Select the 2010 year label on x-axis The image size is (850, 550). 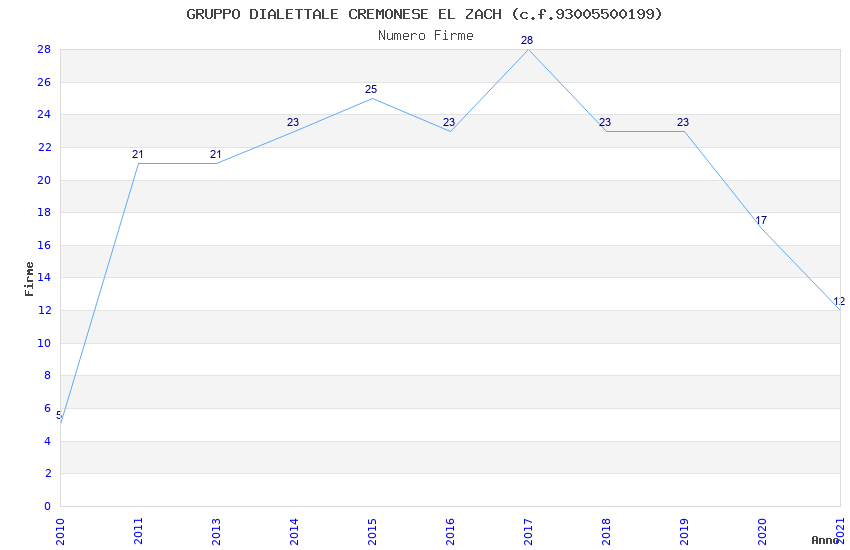pyautogui.click(x=60, y=532)
